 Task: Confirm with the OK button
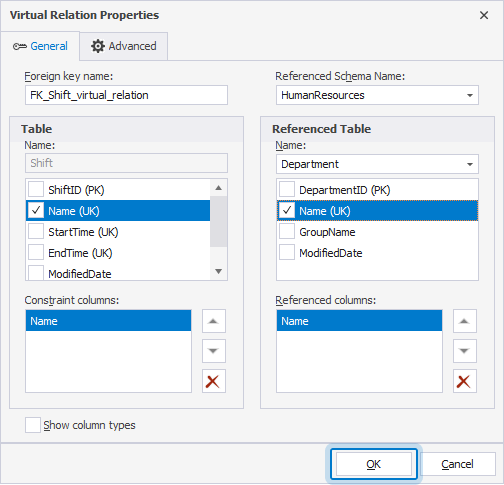374,464
